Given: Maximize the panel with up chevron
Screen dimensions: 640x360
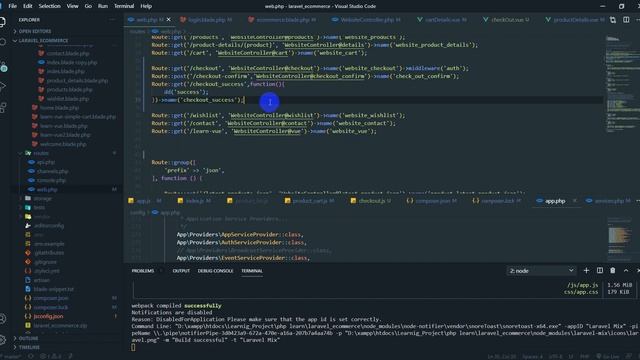Looking at the screenshot, I should (626, 271).
